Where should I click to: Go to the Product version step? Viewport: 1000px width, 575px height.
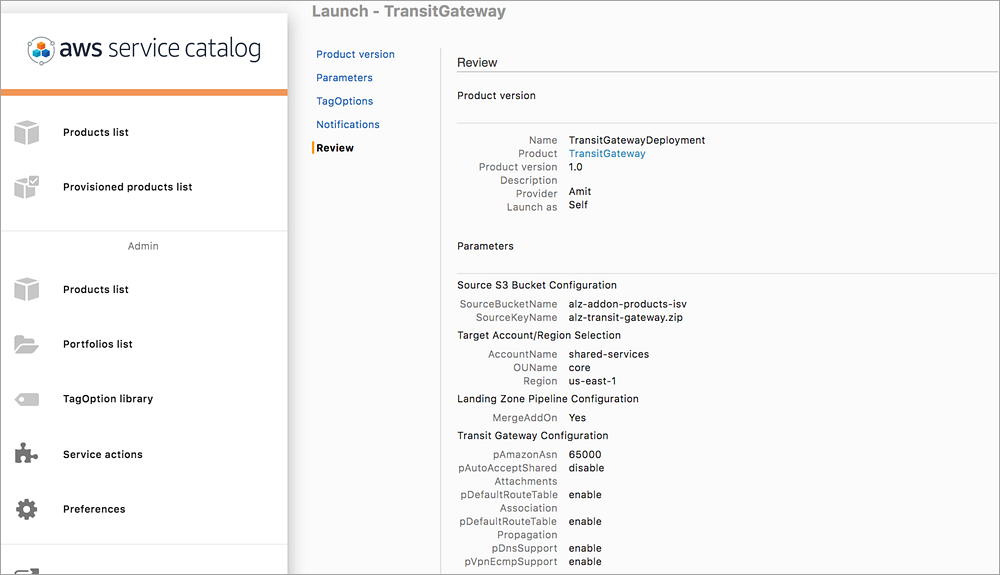[355, 54]
